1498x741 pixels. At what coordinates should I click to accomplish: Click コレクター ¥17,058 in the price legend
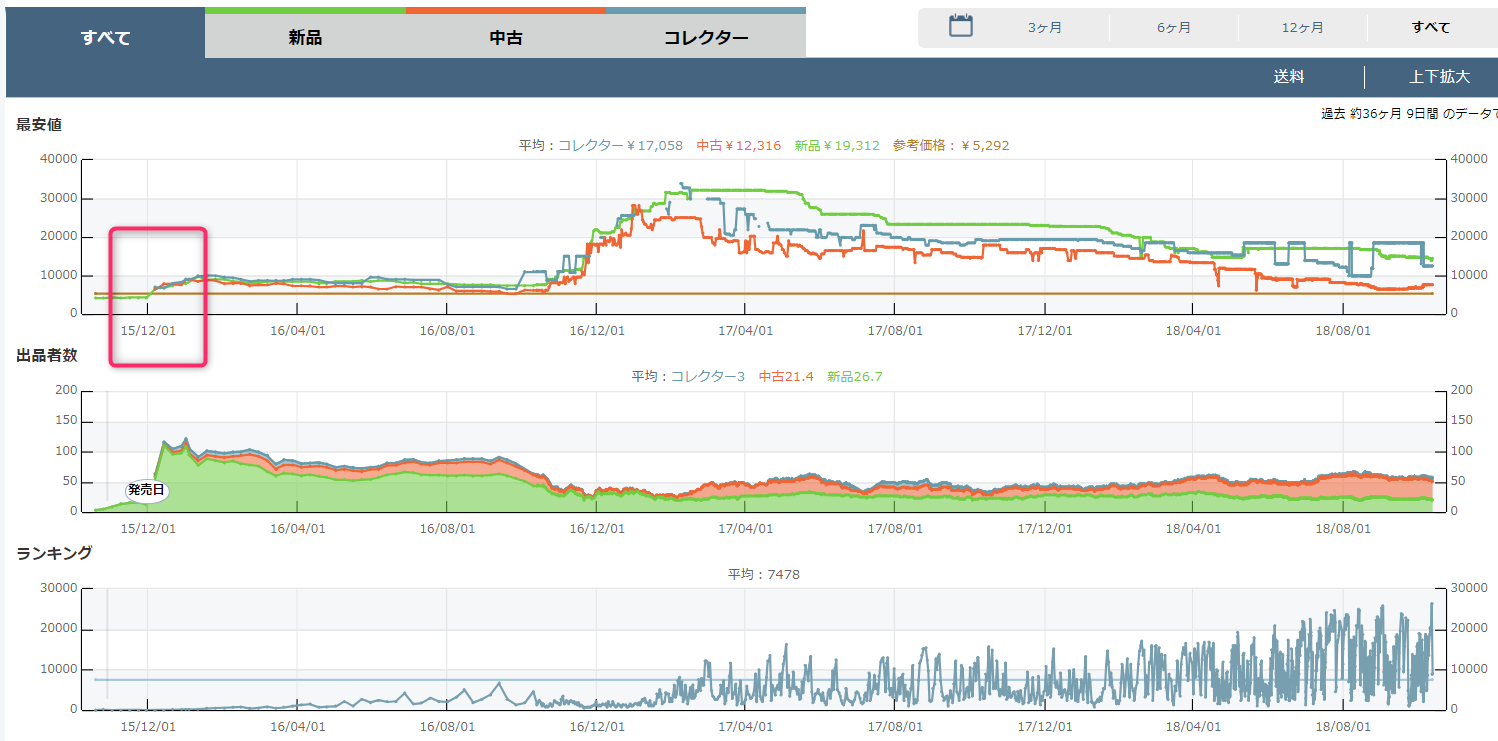pyautogui.click(x=620, y=146)
